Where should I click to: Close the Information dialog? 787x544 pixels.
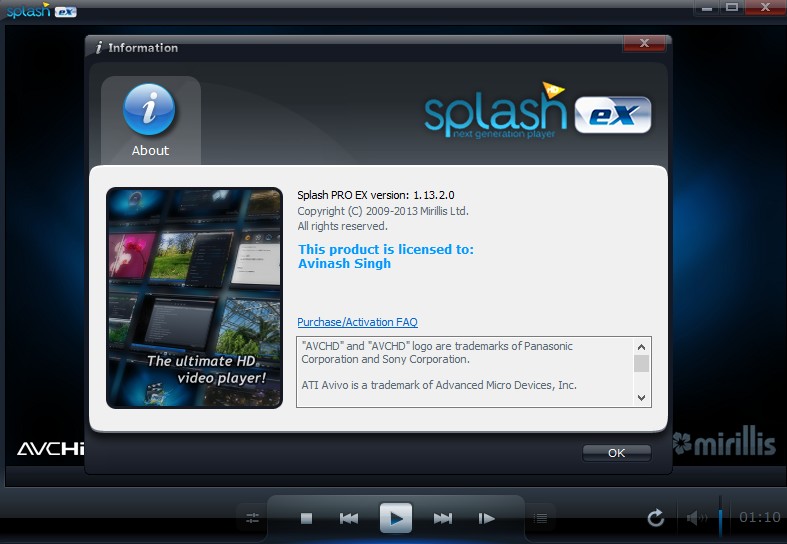point(644,44)
